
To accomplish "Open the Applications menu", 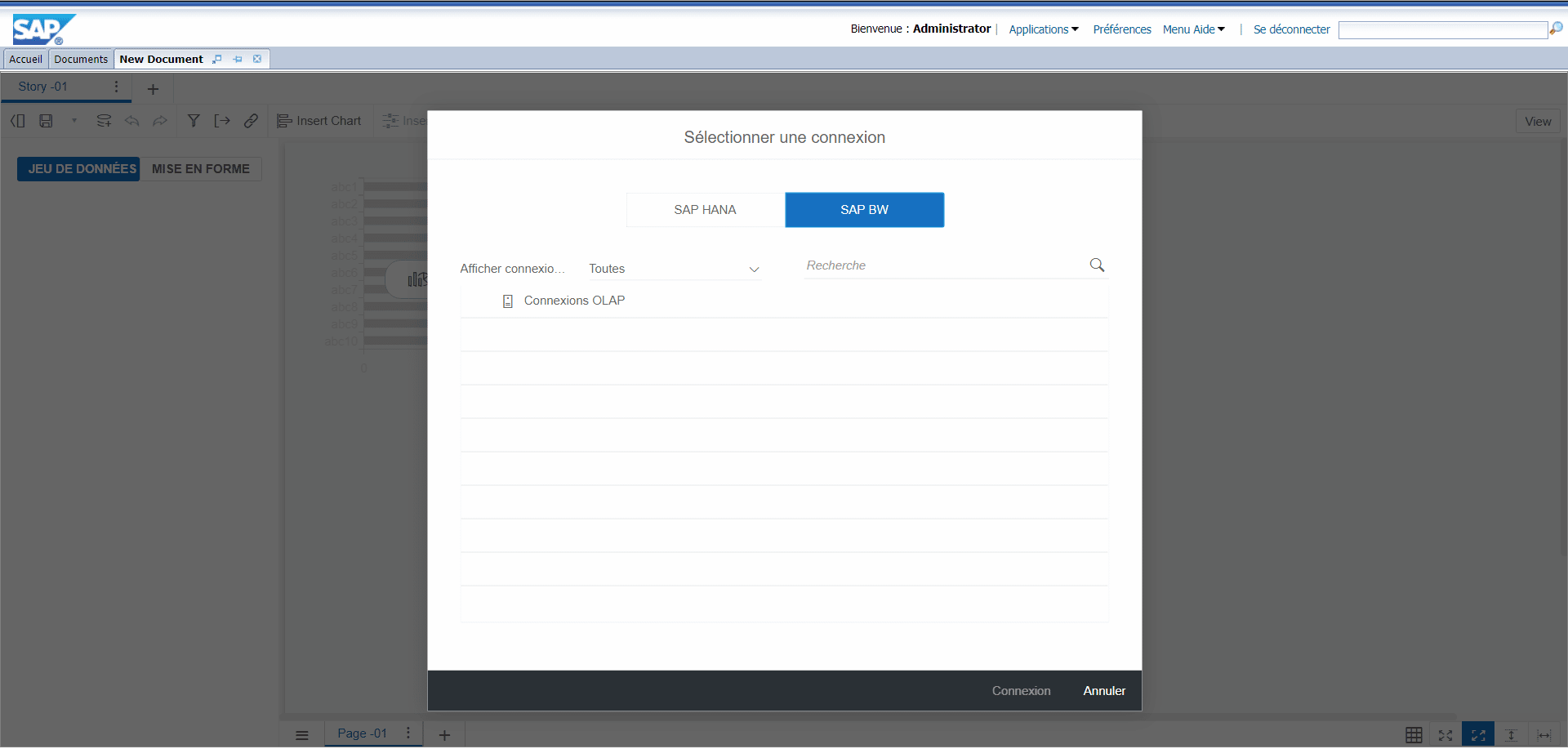I will pyautogui.click(x=1044, y=29).
